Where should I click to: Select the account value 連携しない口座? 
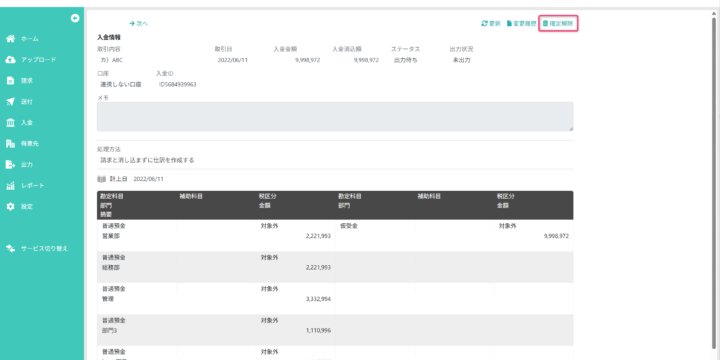[121, 84]
